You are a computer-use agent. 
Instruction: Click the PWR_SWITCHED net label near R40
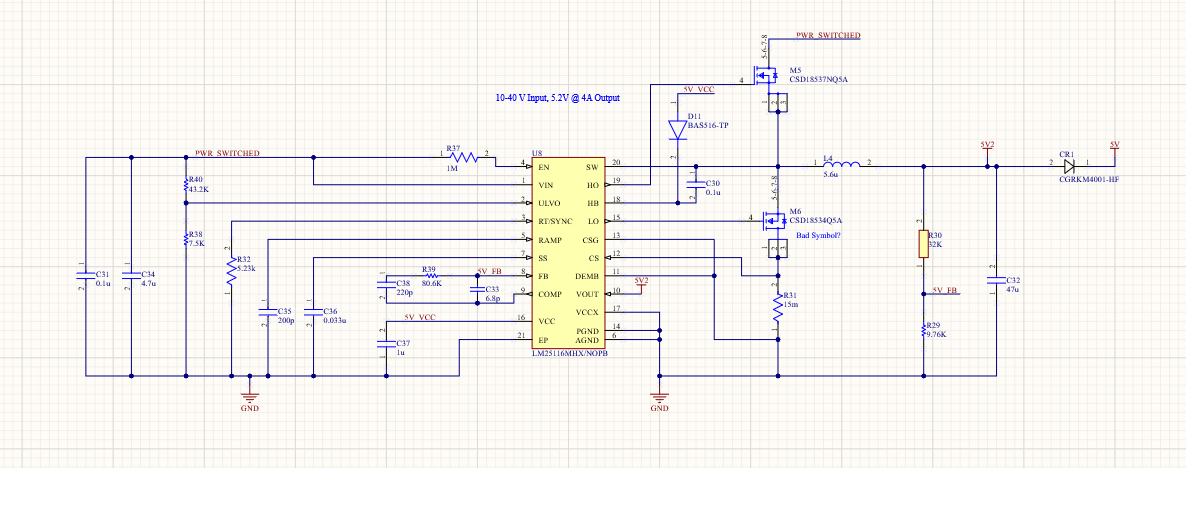point(228,153)
